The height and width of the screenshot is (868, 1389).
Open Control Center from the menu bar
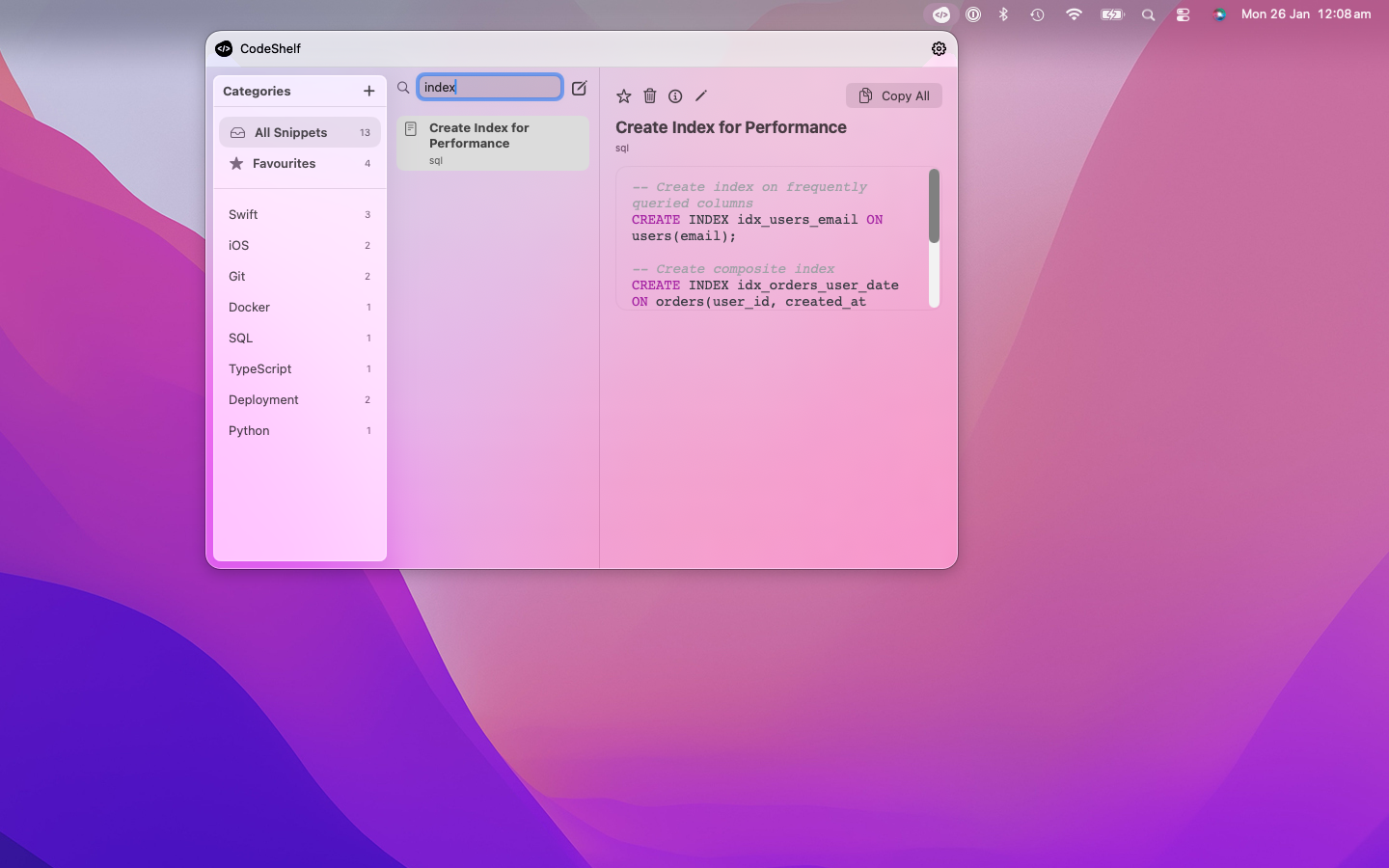click(x=1184, y=14)
